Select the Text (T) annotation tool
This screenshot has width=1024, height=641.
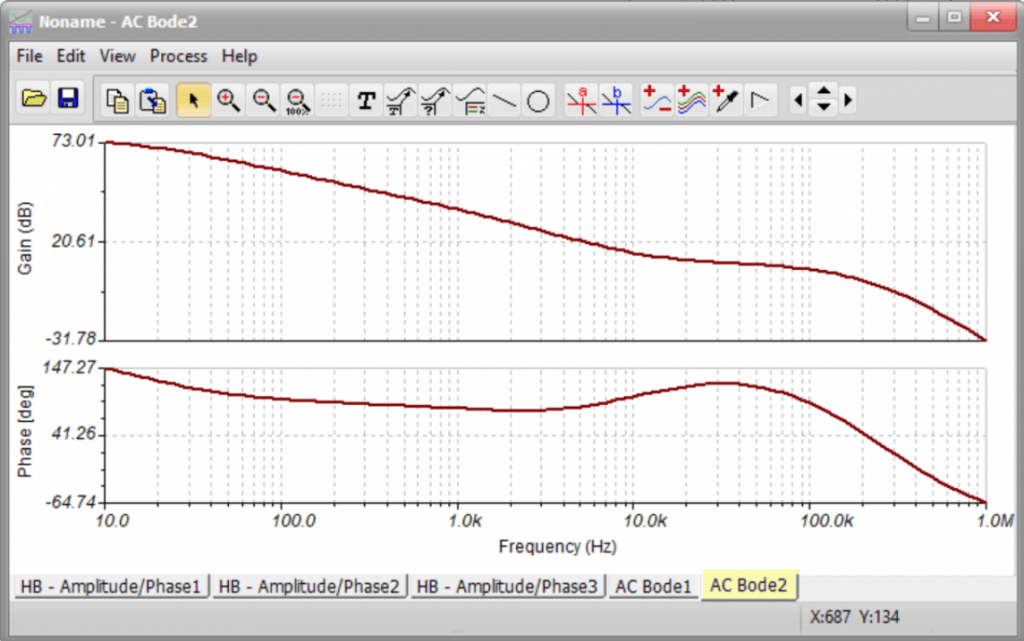point(367,100)
